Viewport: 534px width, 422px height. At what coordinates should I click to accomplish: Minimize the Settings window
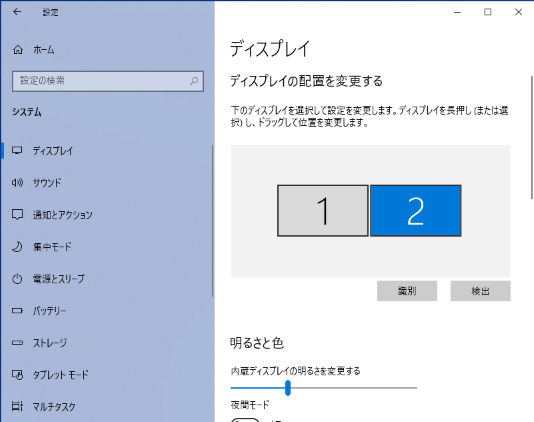pos(457,12)
